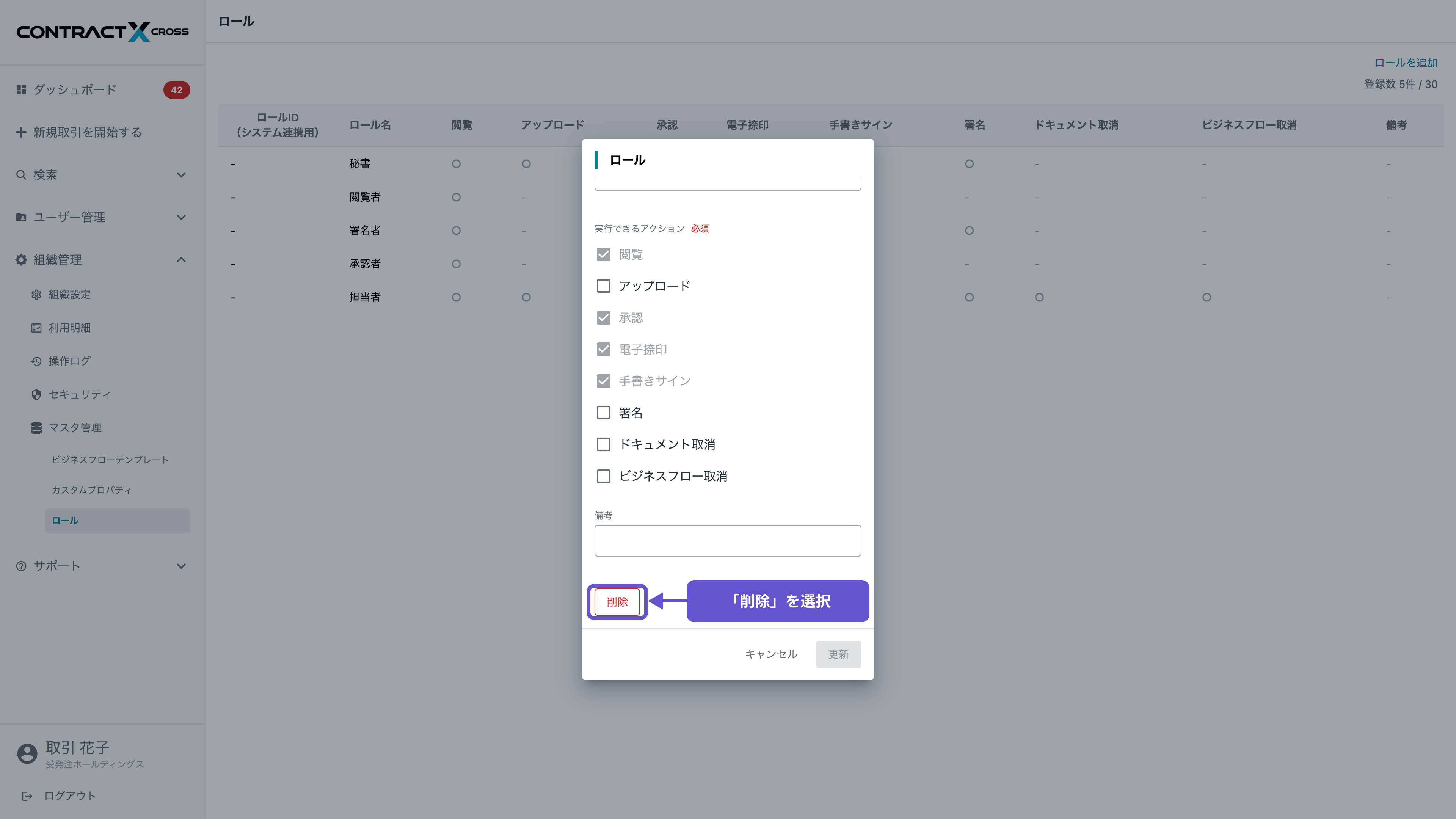The width and height of the screenshot is (1456, 819).
Task: Check the 署名 checkbox
Action: [603, 413]
